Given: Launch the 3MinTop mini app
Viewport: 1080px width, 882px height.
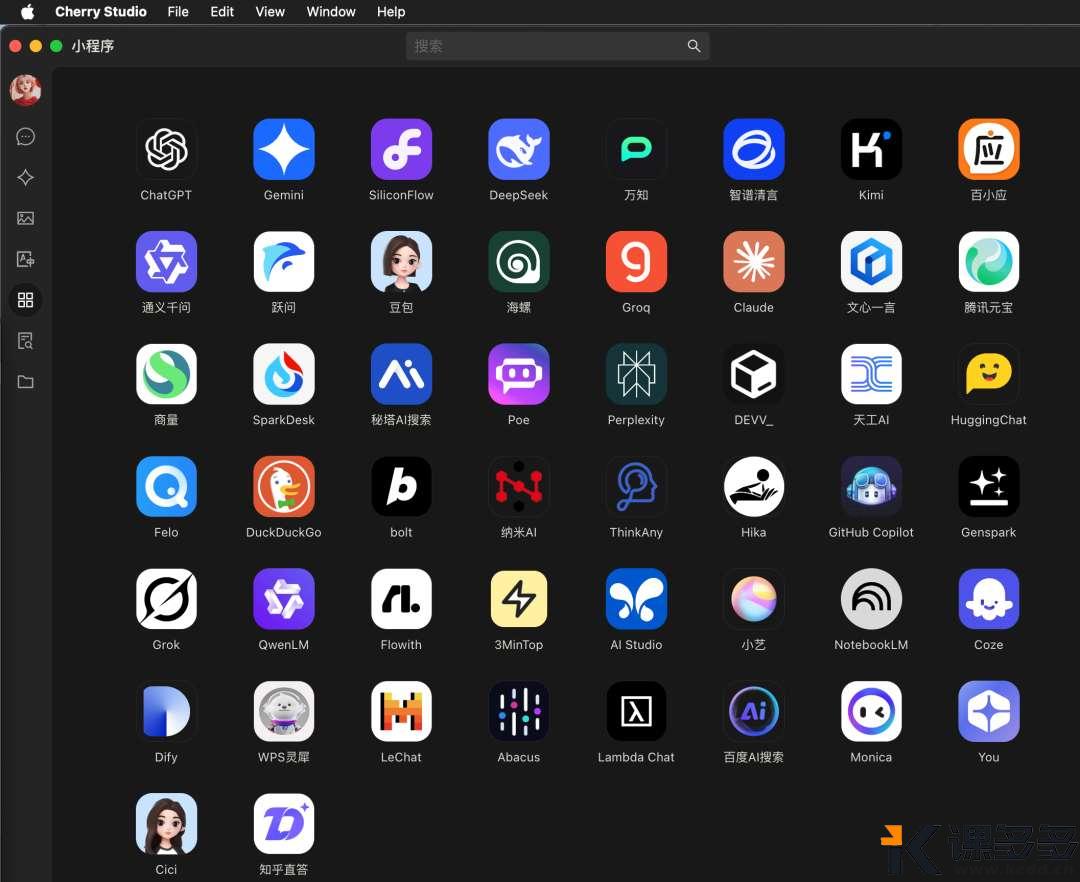Looking at the screenshot, I should (519, 599).
